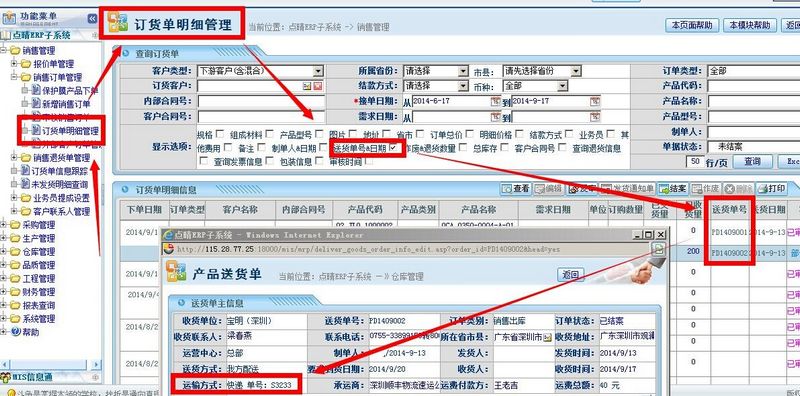800x396 pixels.
Task: Enable the 订单总价 checkbox
Action: 469,134
